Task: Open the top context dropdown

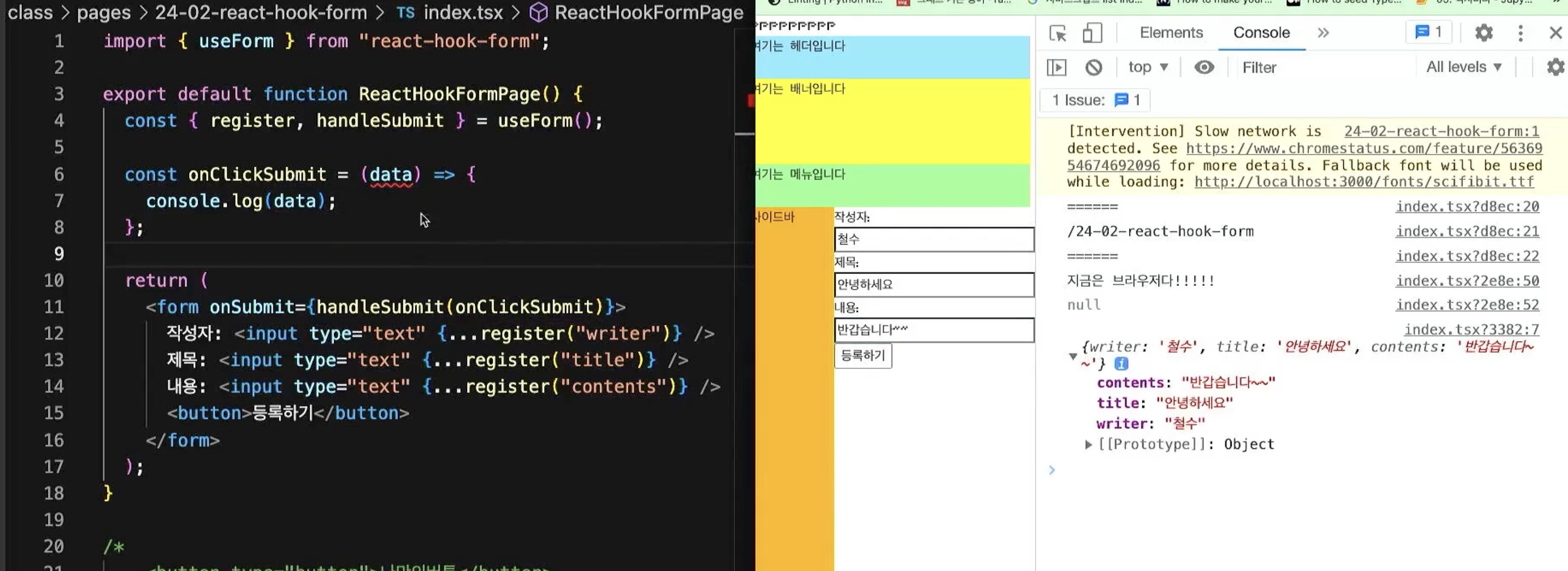Action: 1148,67
